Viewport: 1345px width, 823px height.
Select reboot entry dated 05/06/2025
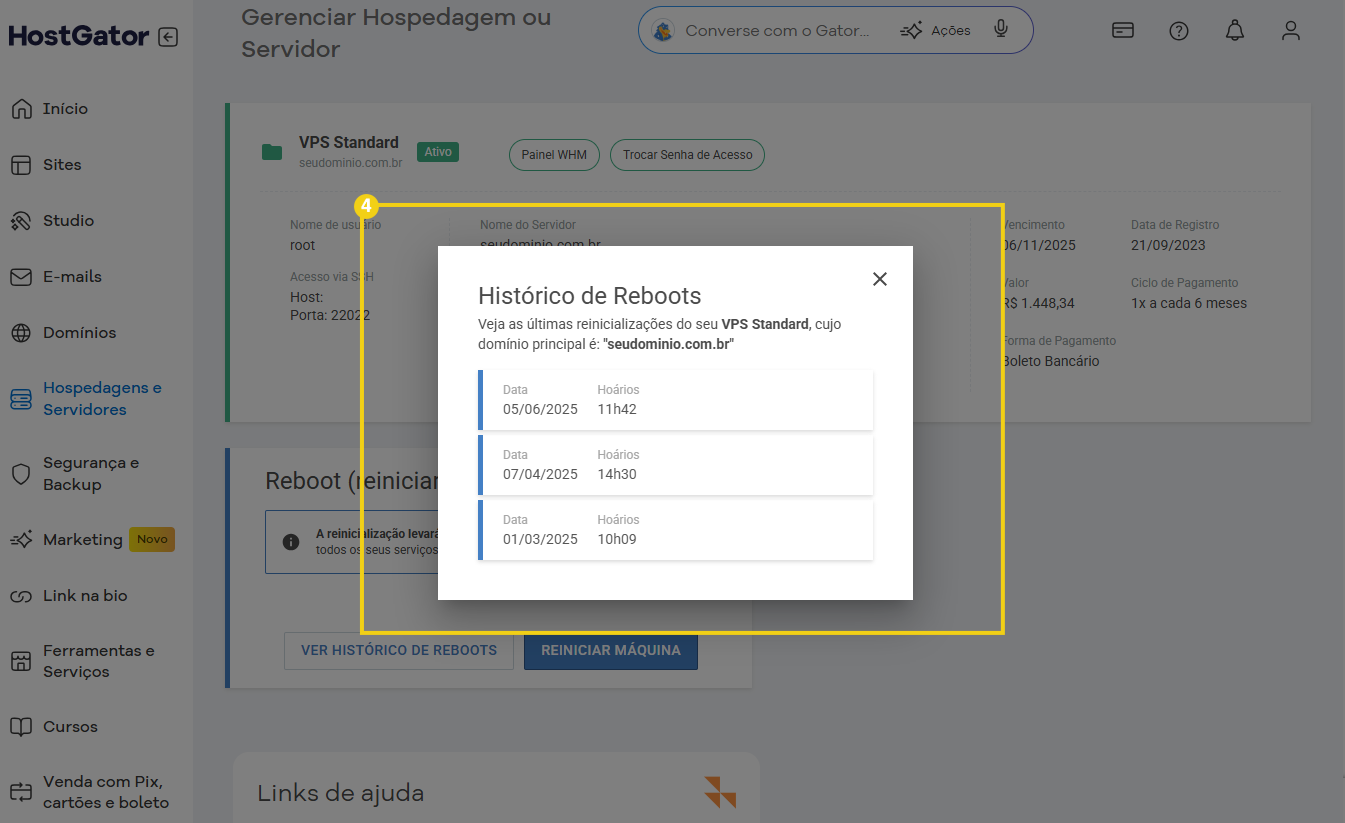click(676, 400)
